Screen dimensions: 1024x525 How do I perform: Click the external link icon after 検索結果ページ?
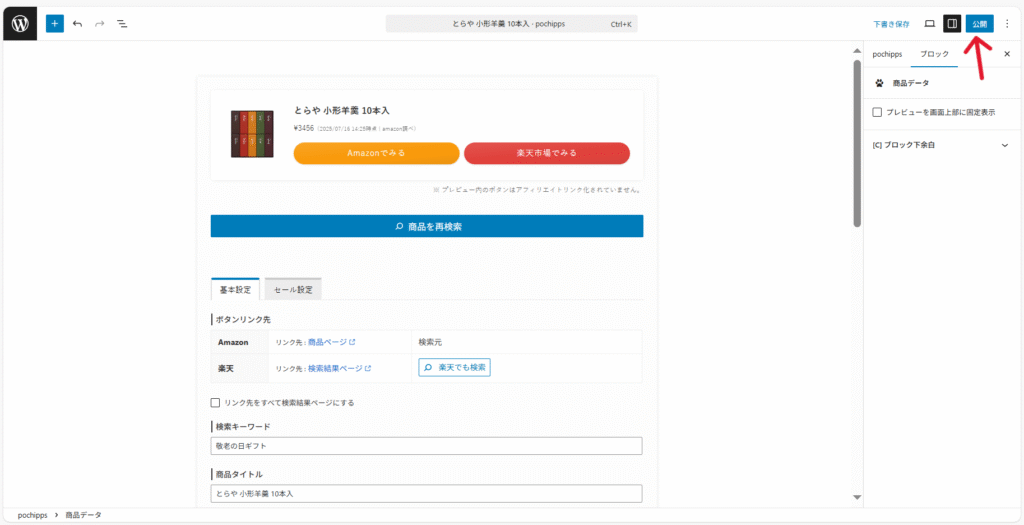tap(368, 368)
